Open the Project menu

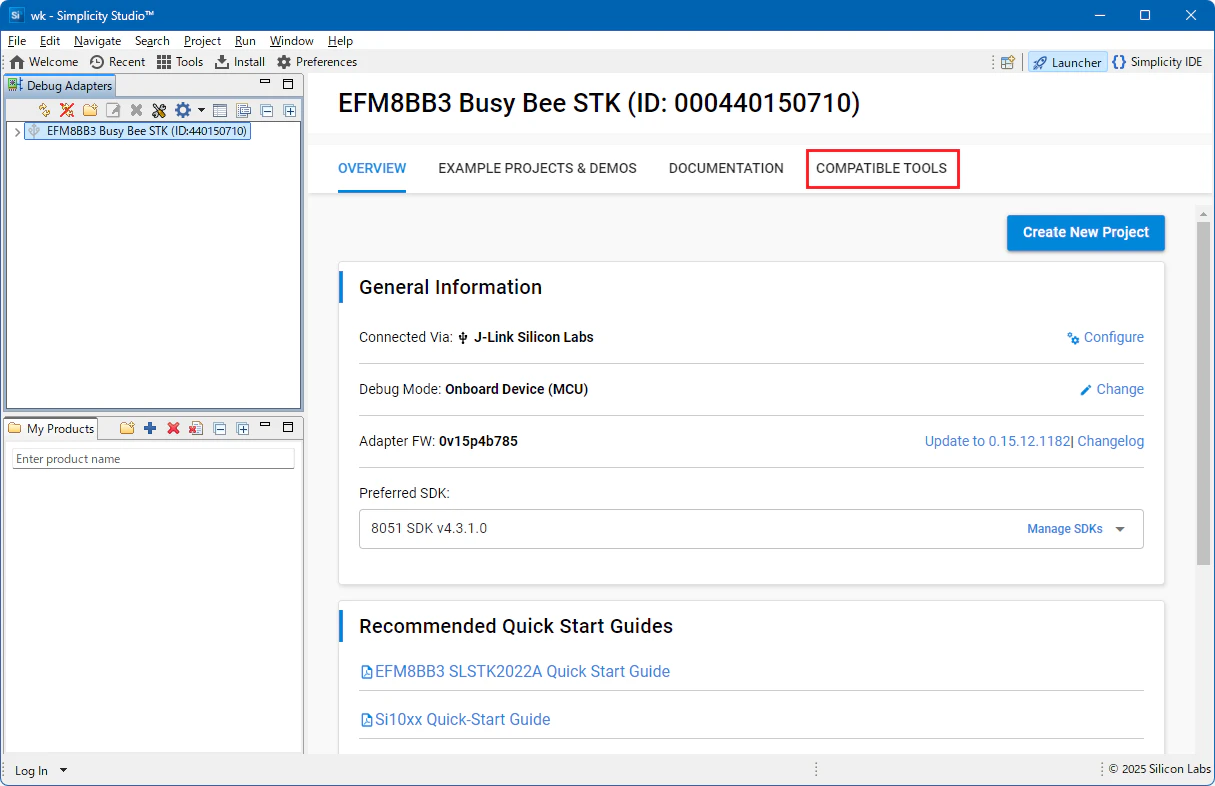coord(202,41)
